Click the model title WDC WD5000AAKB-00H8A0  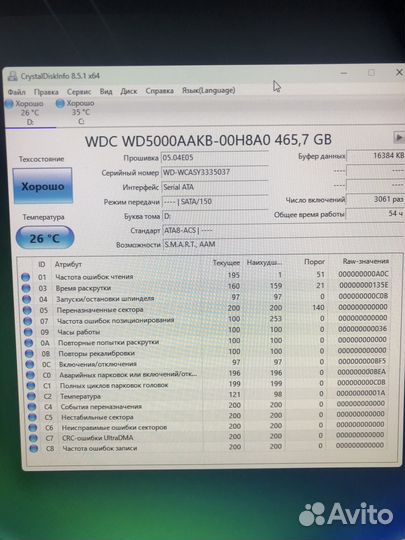[x=177, y=141]
